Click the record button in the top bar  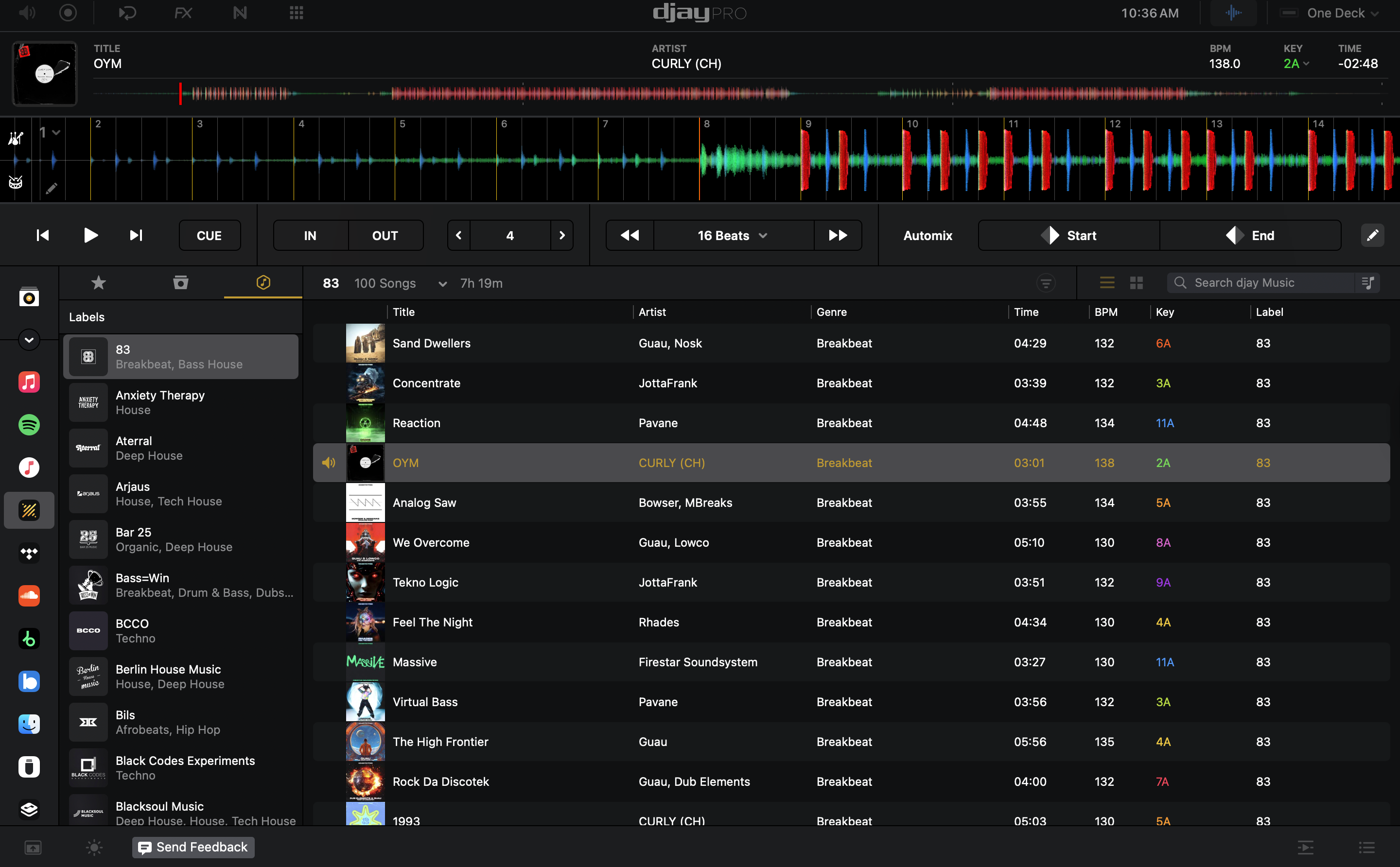point(68,13)
